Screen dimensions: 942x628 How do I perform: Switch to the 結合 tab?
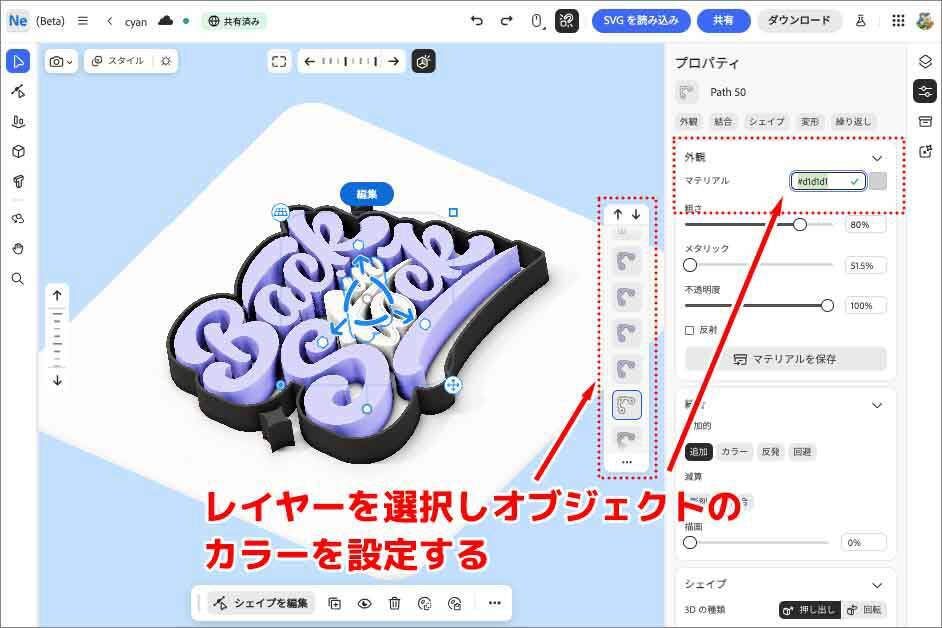point(722,121)
